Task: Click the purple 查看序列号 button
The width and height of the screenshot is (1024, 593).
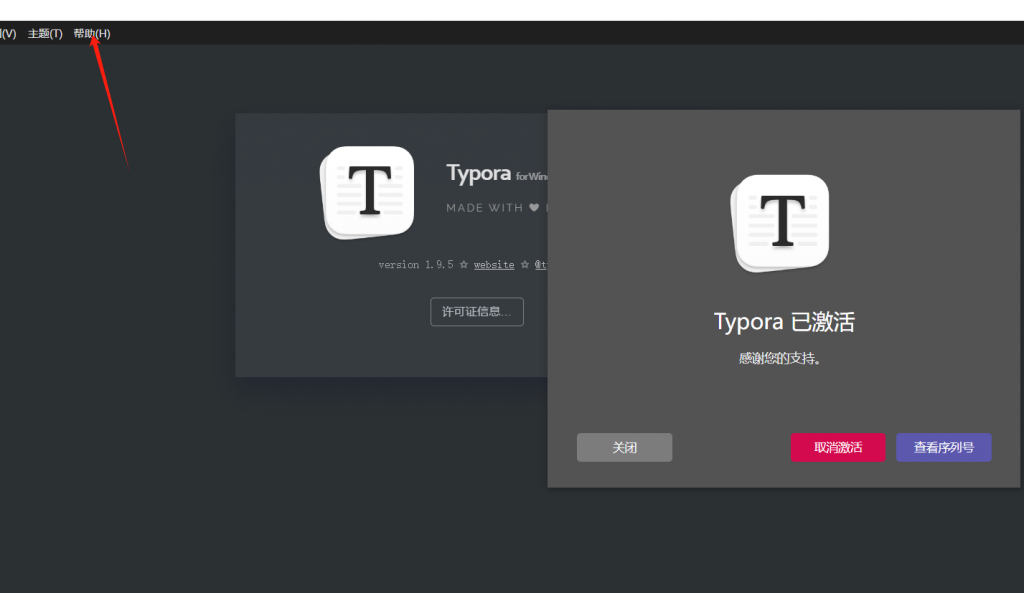Action: [944, 447]
